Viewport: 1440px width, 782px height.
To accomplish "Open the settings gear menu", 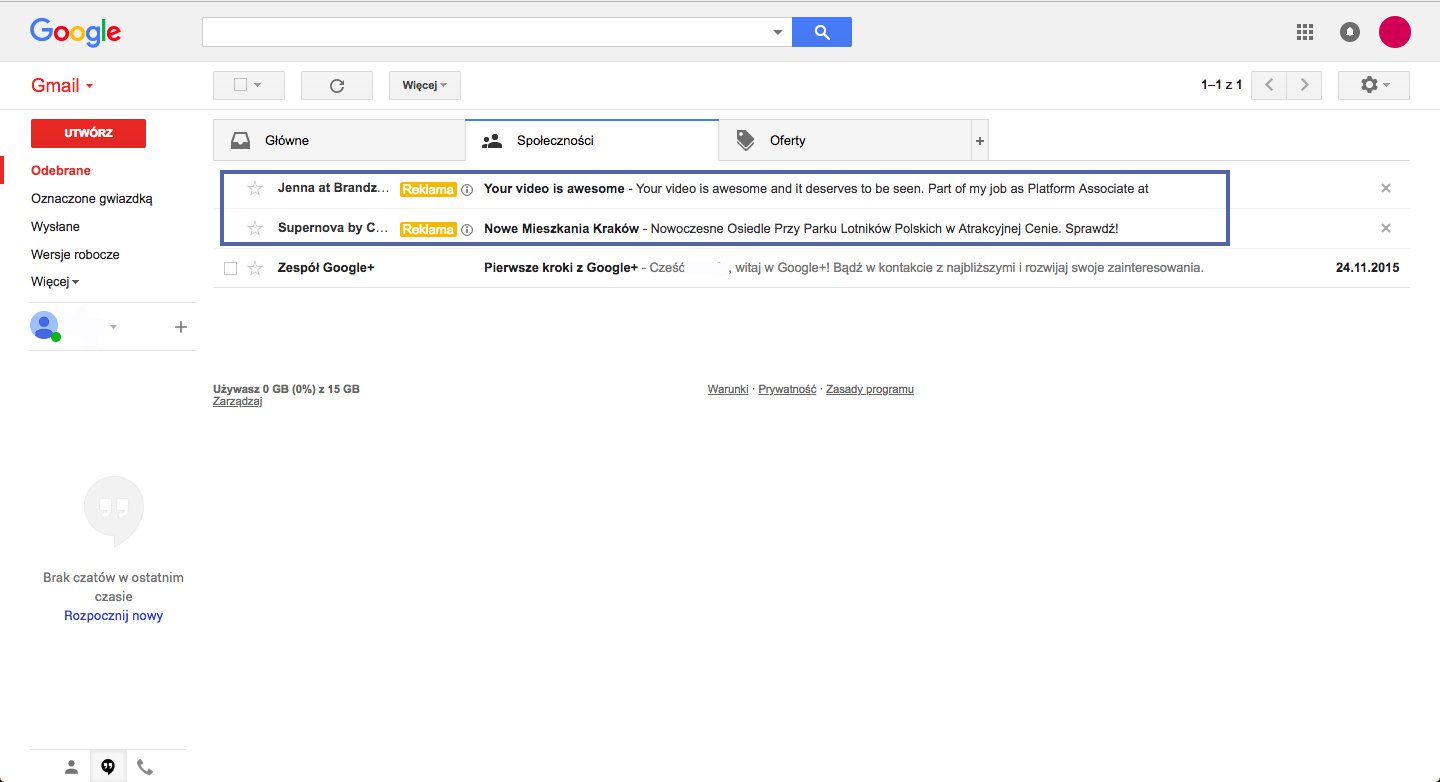I will click(1373, 86).
